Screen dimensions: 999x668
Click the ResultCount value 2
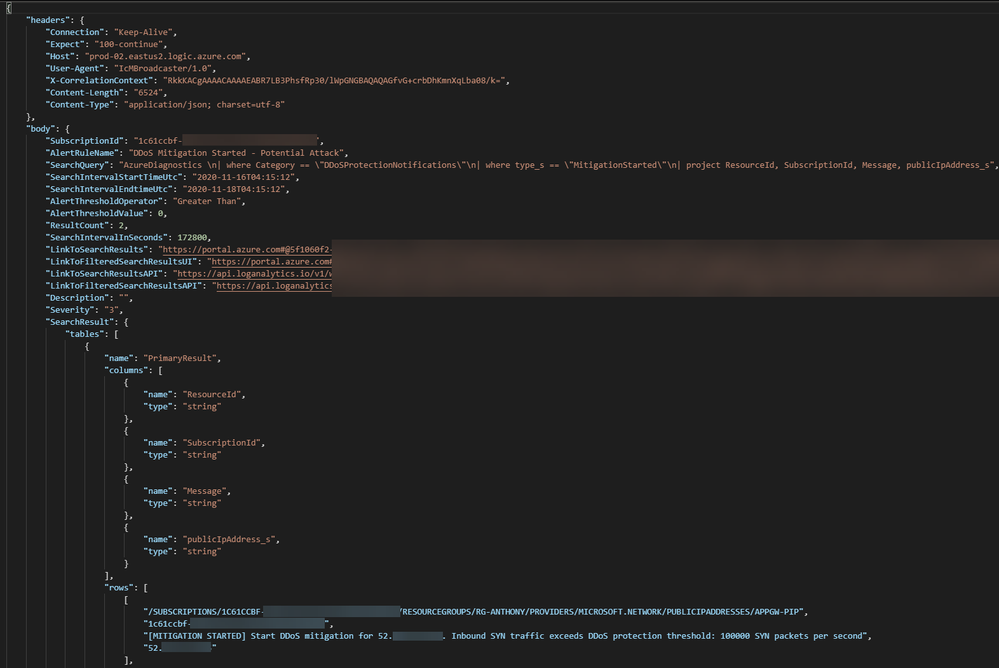pos(121,226)
